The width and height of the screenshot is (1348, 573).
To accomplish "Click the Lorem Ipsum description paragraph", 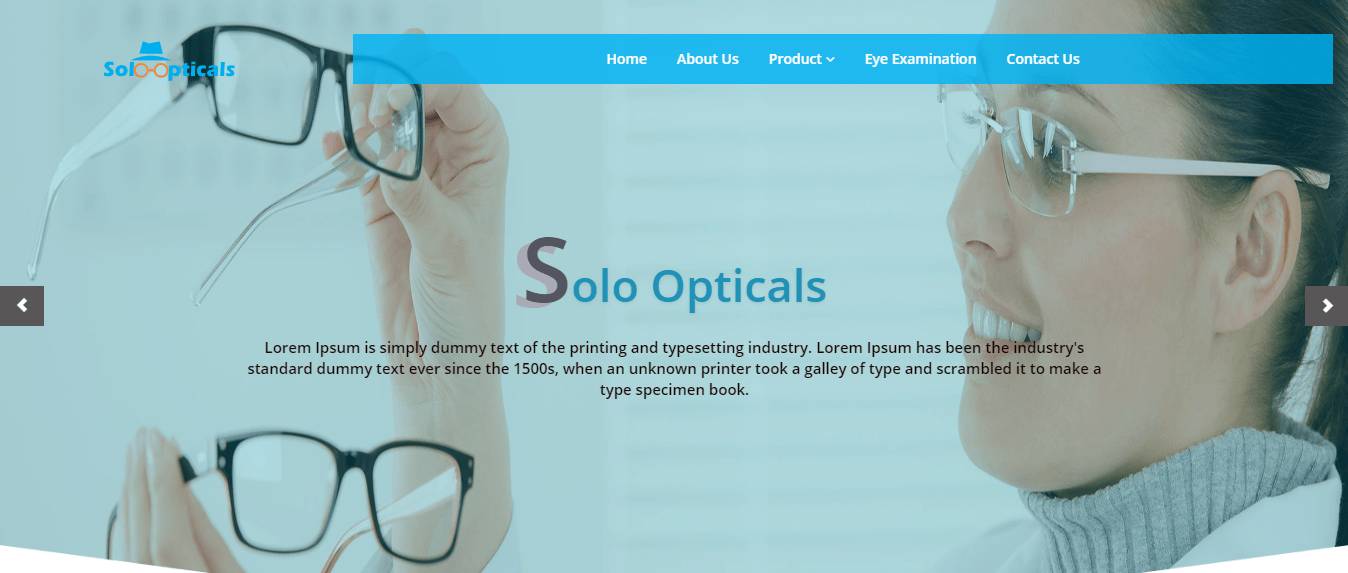I will (x=674, y=369).
